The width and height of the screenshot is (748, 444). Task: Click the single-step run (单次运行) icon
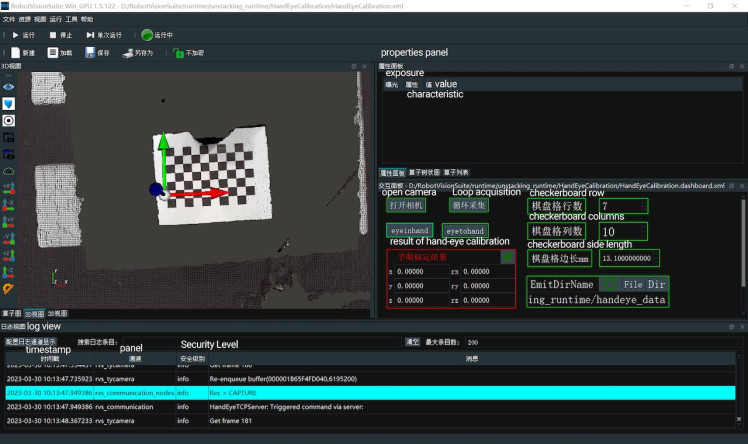pos(89,35)
